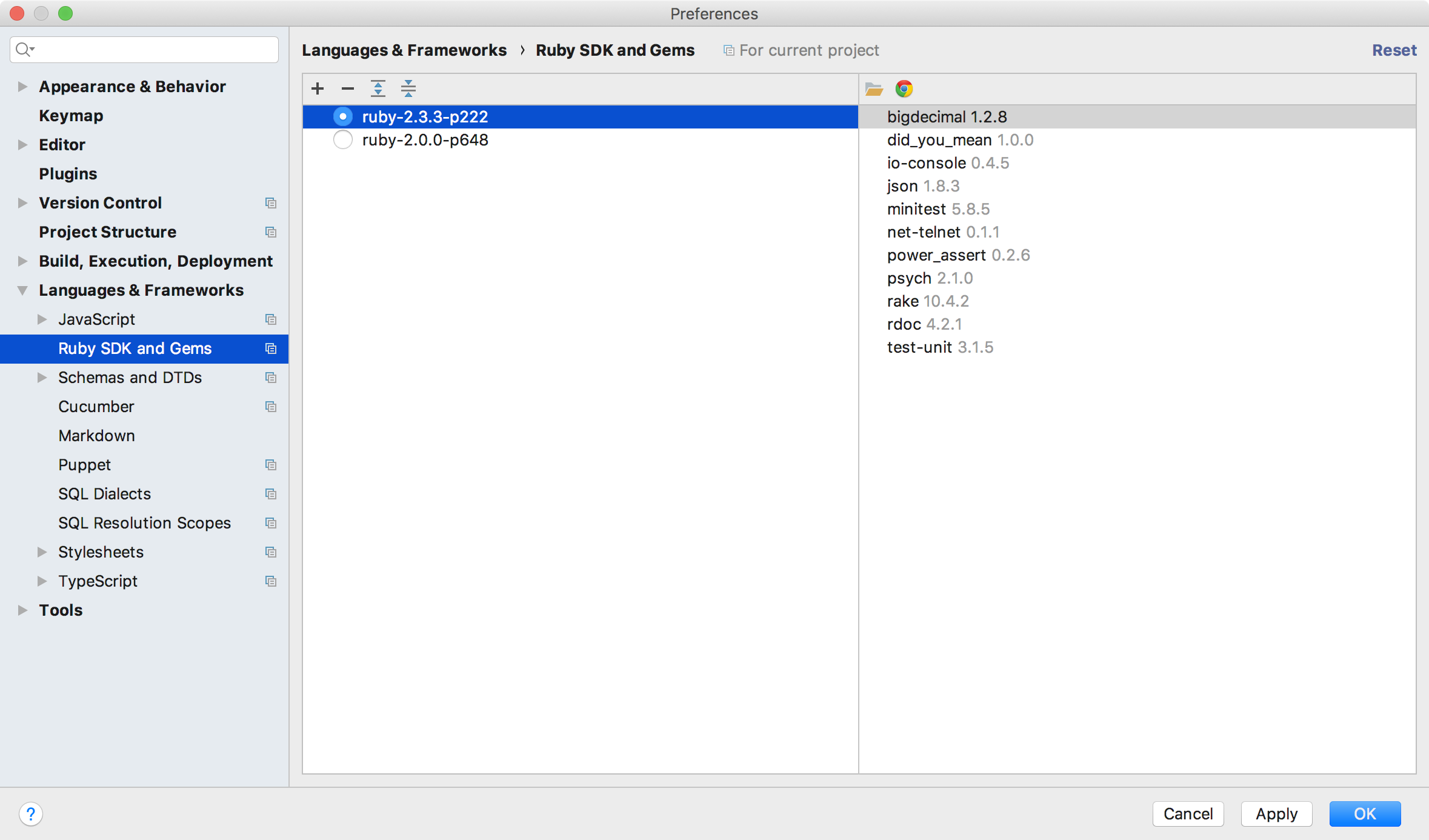Click project-level icon beside Ruby SDK and Gems
The width and height of the screenshot is (1429, 840).
click(x=271, y=348)
